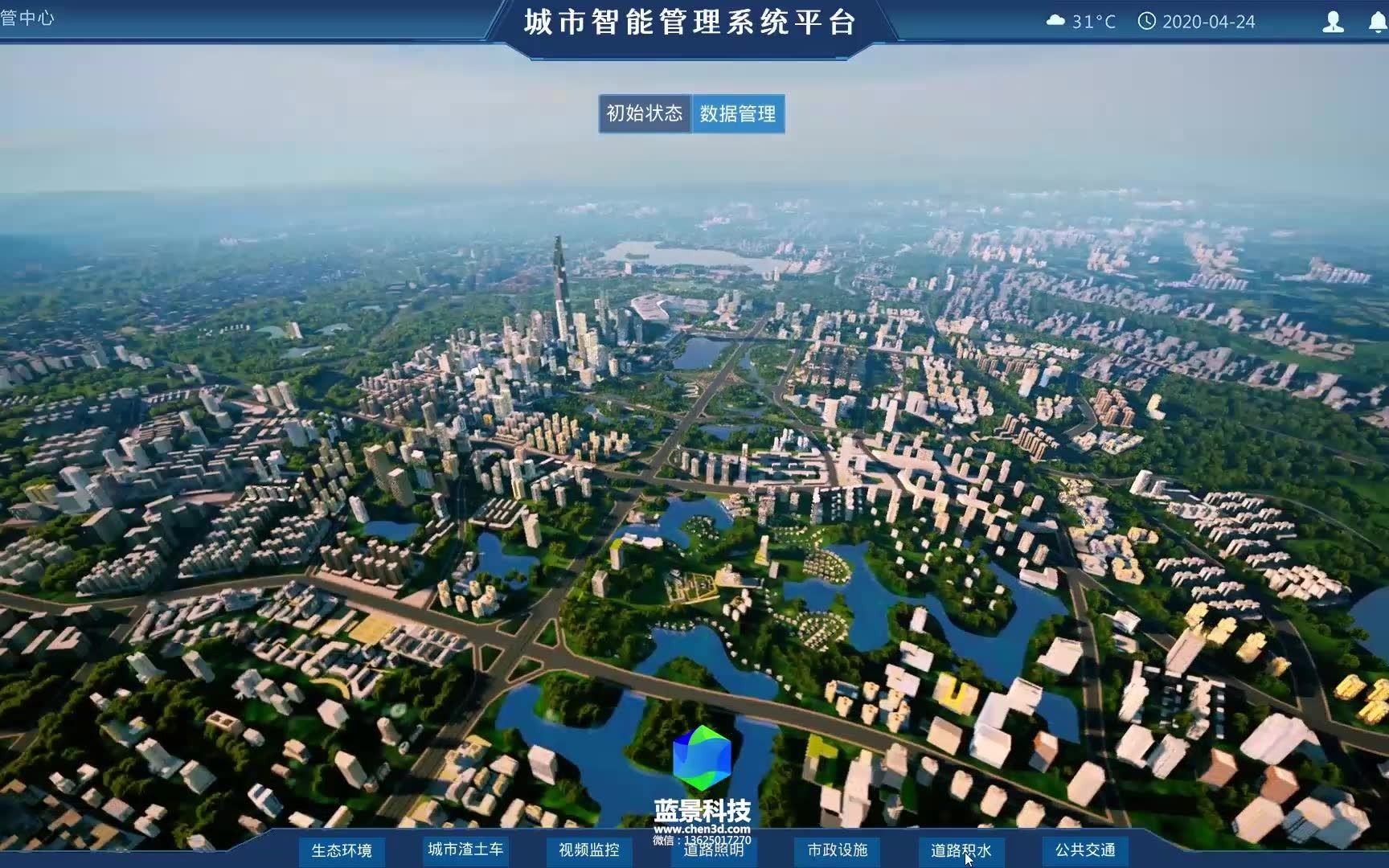The width and height of the screenshot is (1389, 868).
Task: Click the 2020-04-24 date text
Action: click(1209, 22)
